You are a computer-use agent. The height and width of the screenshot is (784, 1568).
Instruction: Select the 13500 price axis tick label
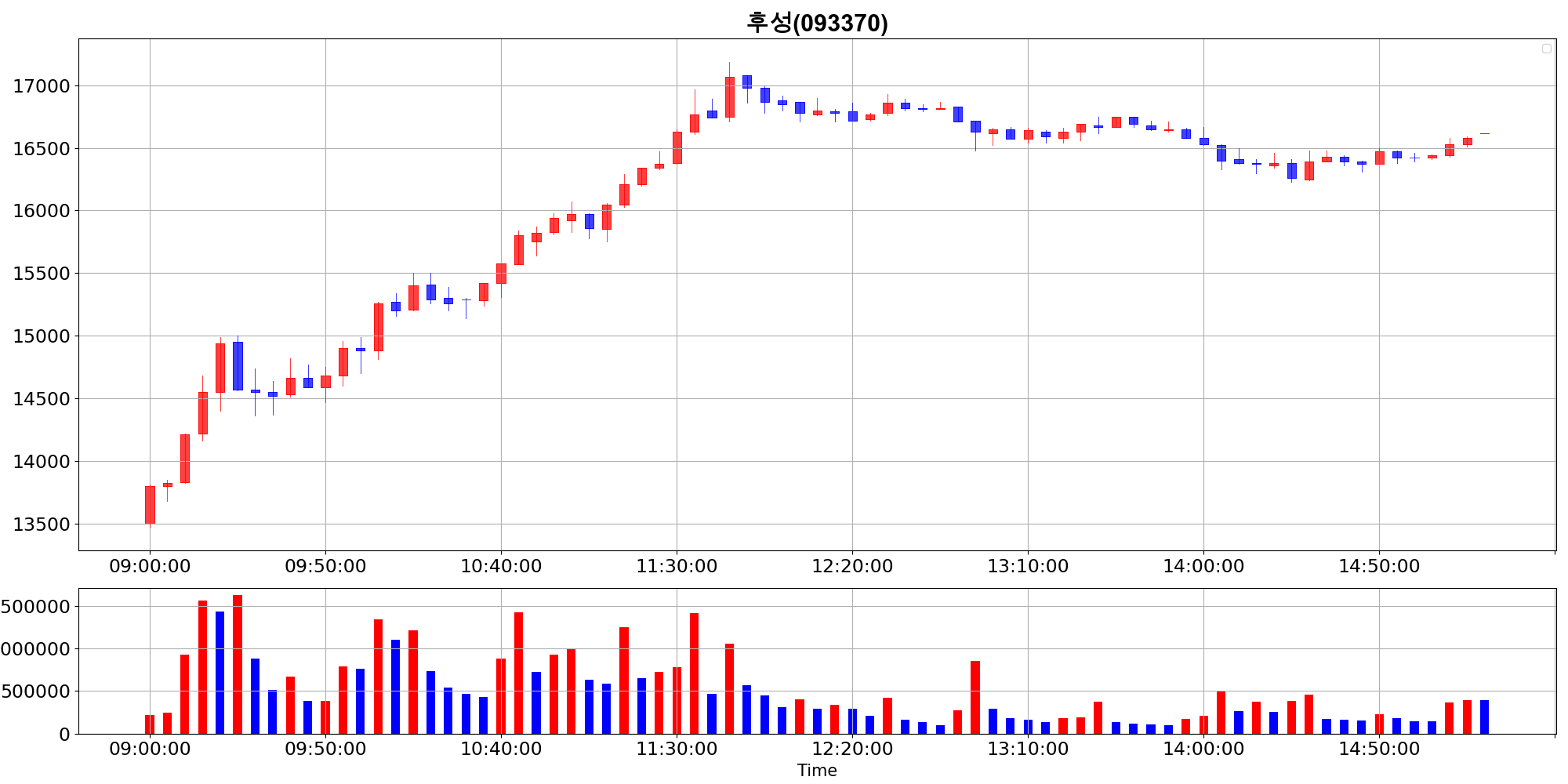click(42, 524)
